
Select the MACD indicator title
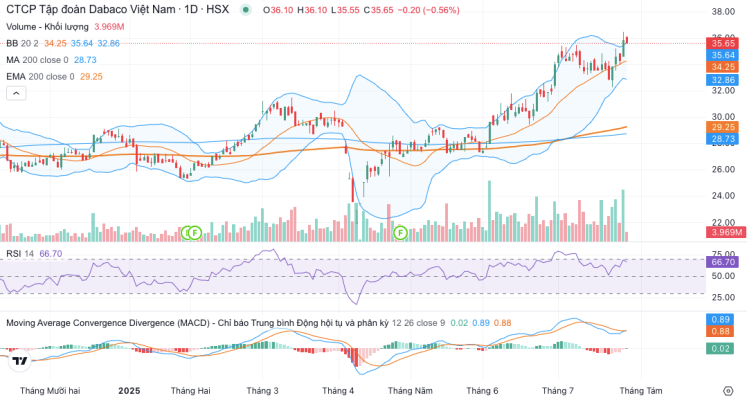pos(197,323)
